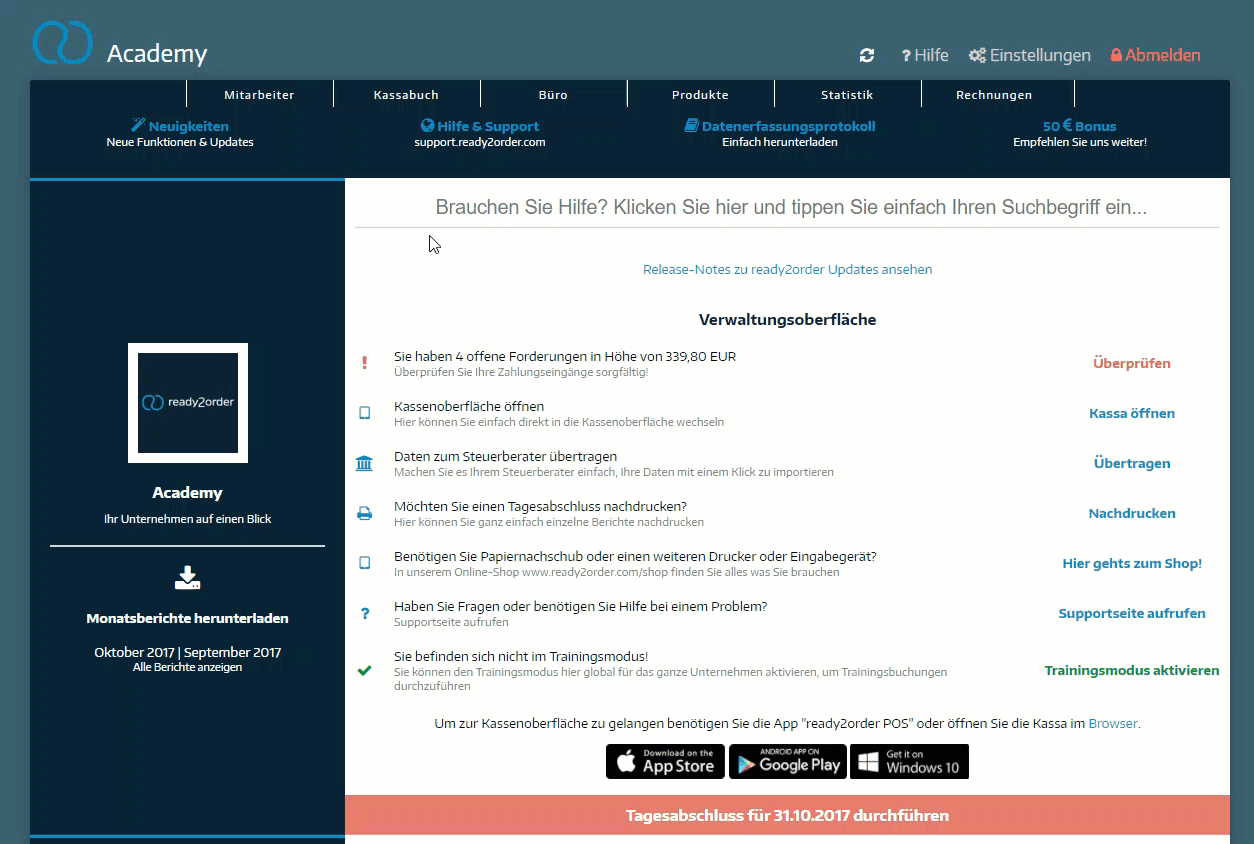View Release-Notes zu ready2order Updates
The height and width of the screenshot is (844, 1254).
787,269
